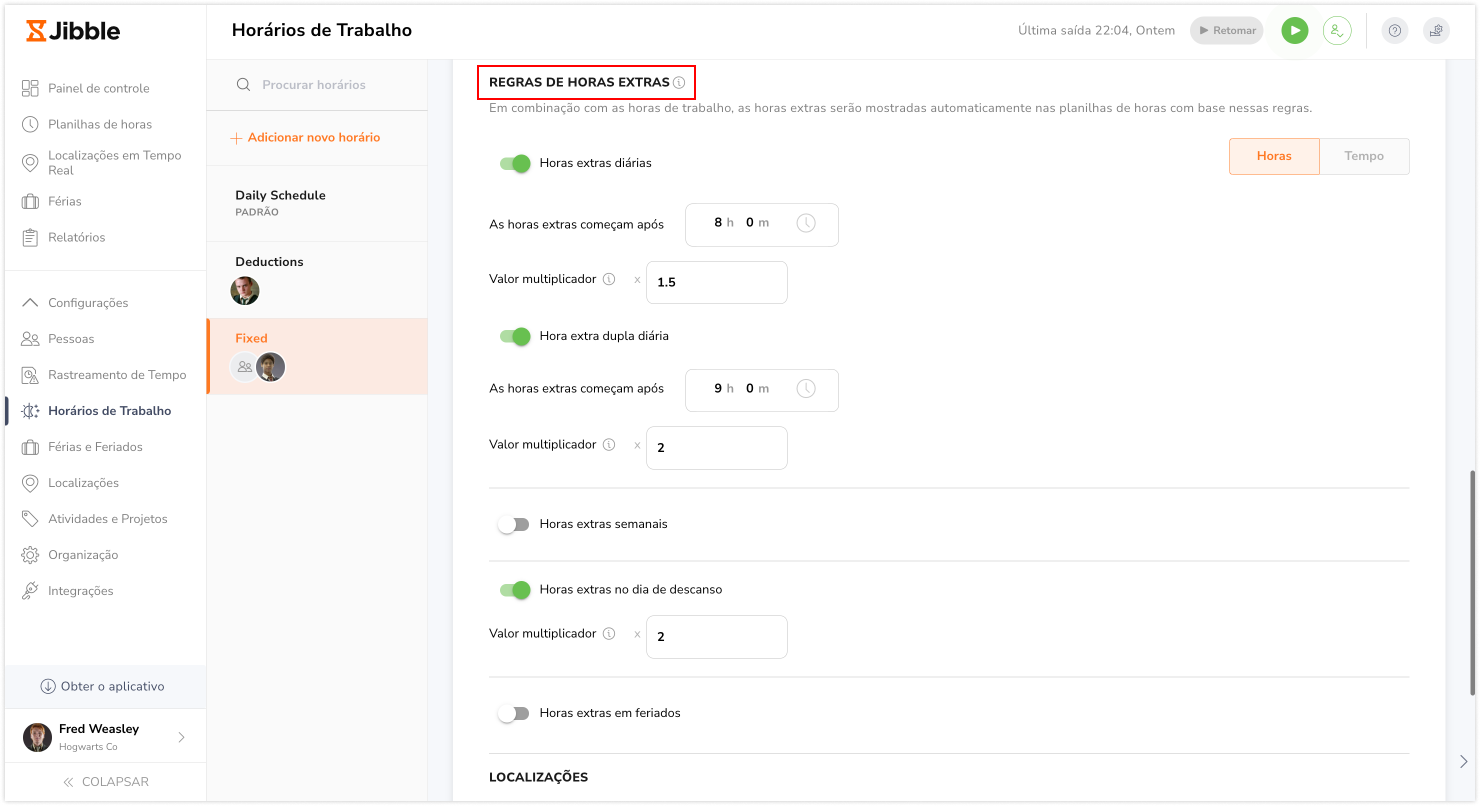1480x806 pixels.
Task: Open the help question mark icon
Action: [x=1395, y=30]
